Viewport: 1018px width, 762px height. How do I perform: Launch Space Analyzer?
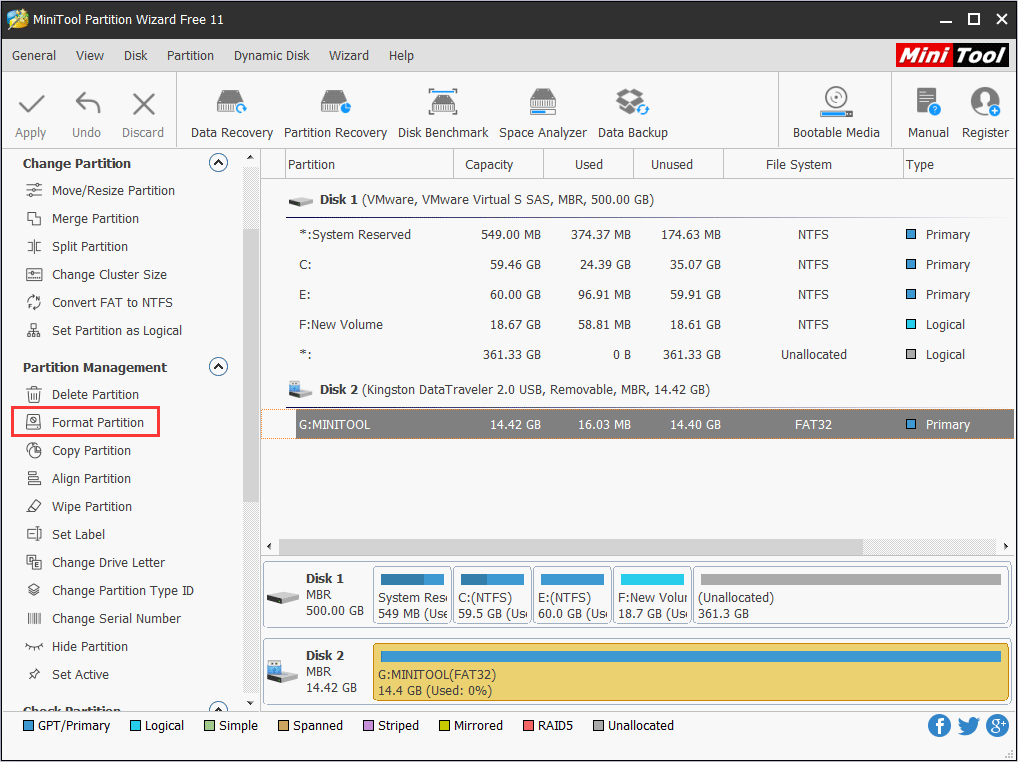542,108
